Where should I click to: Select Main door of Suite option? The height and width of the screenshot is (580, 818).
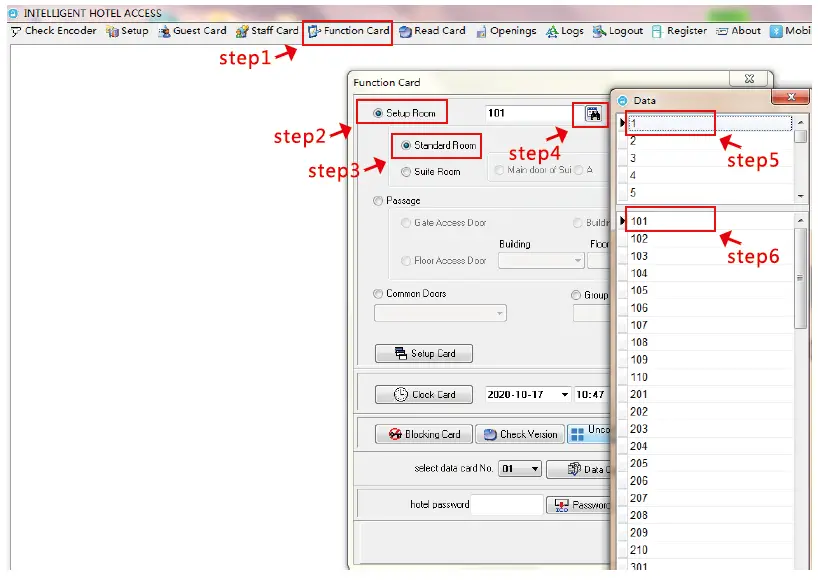[x=499, y=170]
